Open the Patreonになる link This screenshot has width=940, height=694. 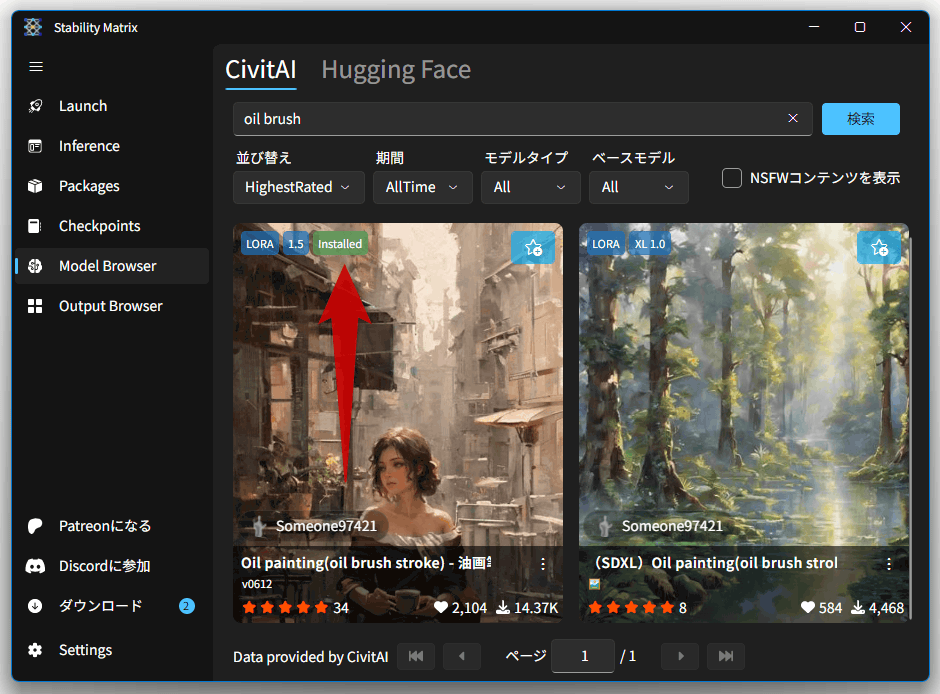pos(112,526)
